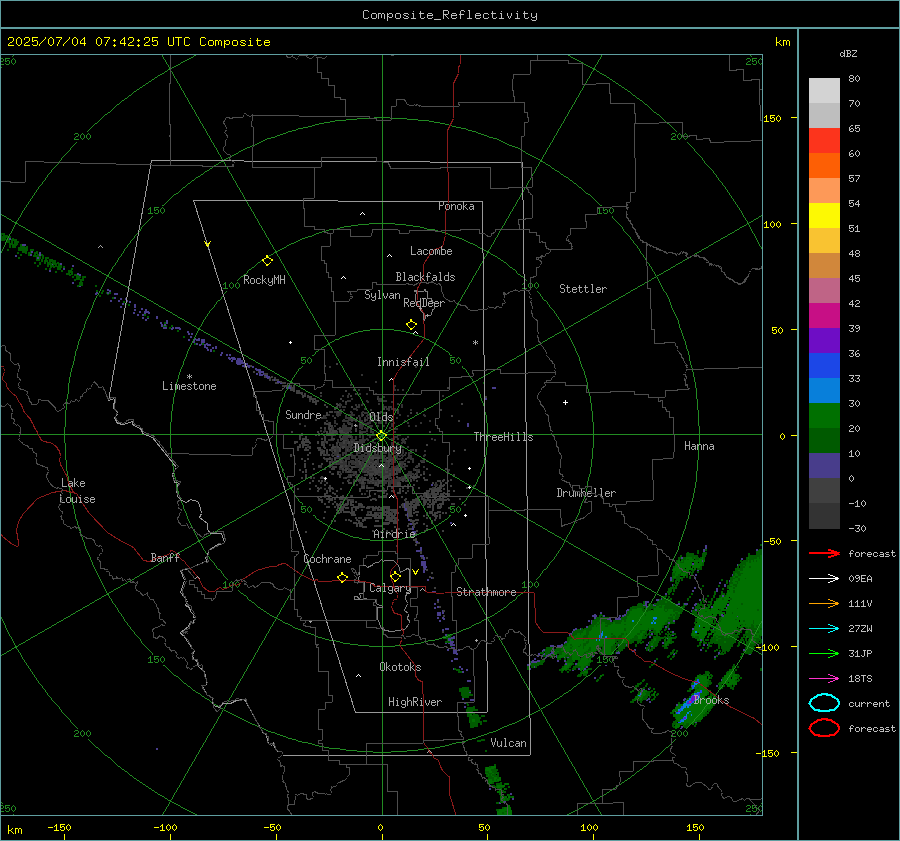Click the Composite_Reflectivity title
Viewport: 900px width, 841px height.
click(450, 15)
